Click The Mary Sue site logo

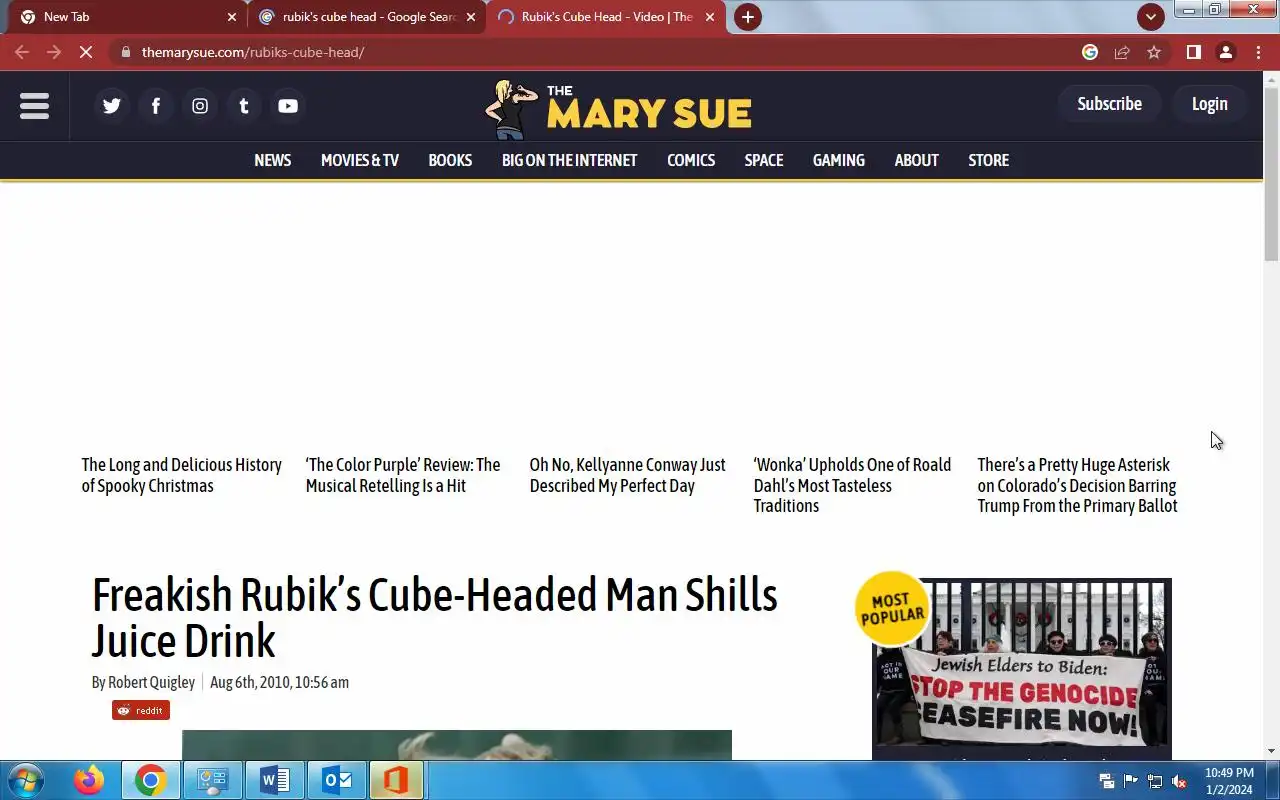pos(618,108)
